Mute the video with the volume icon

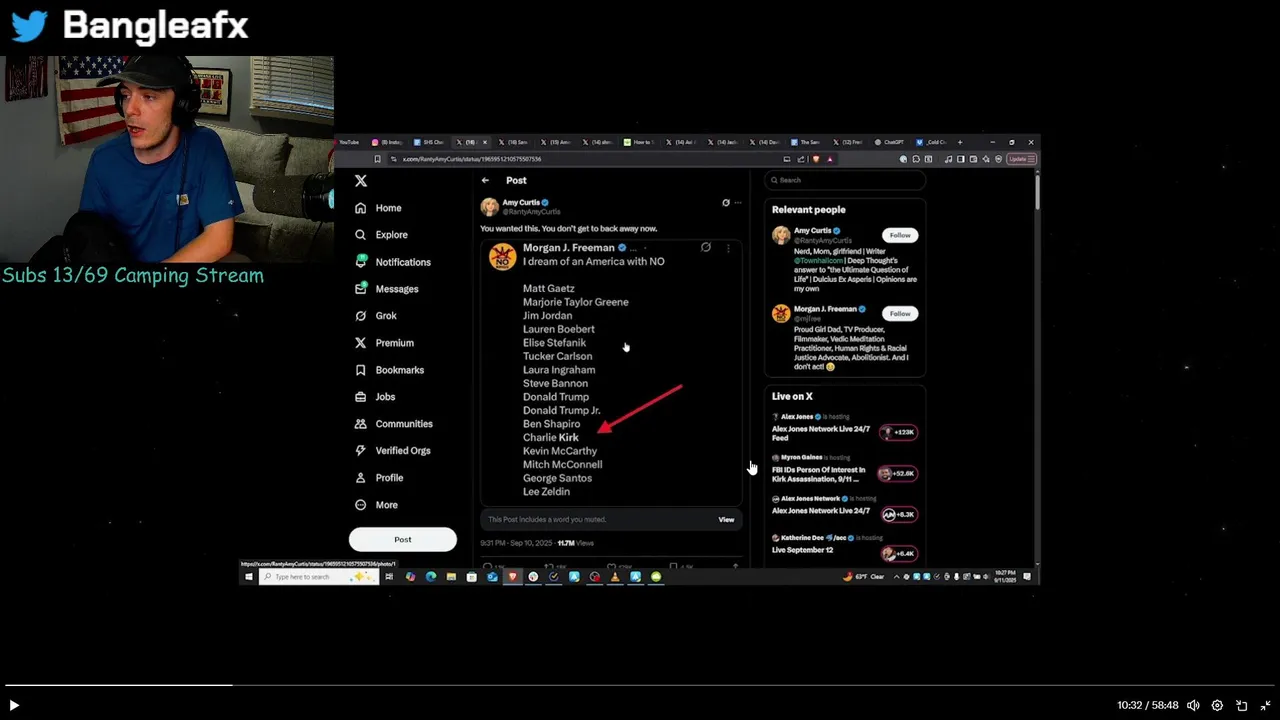[1193, 705]
